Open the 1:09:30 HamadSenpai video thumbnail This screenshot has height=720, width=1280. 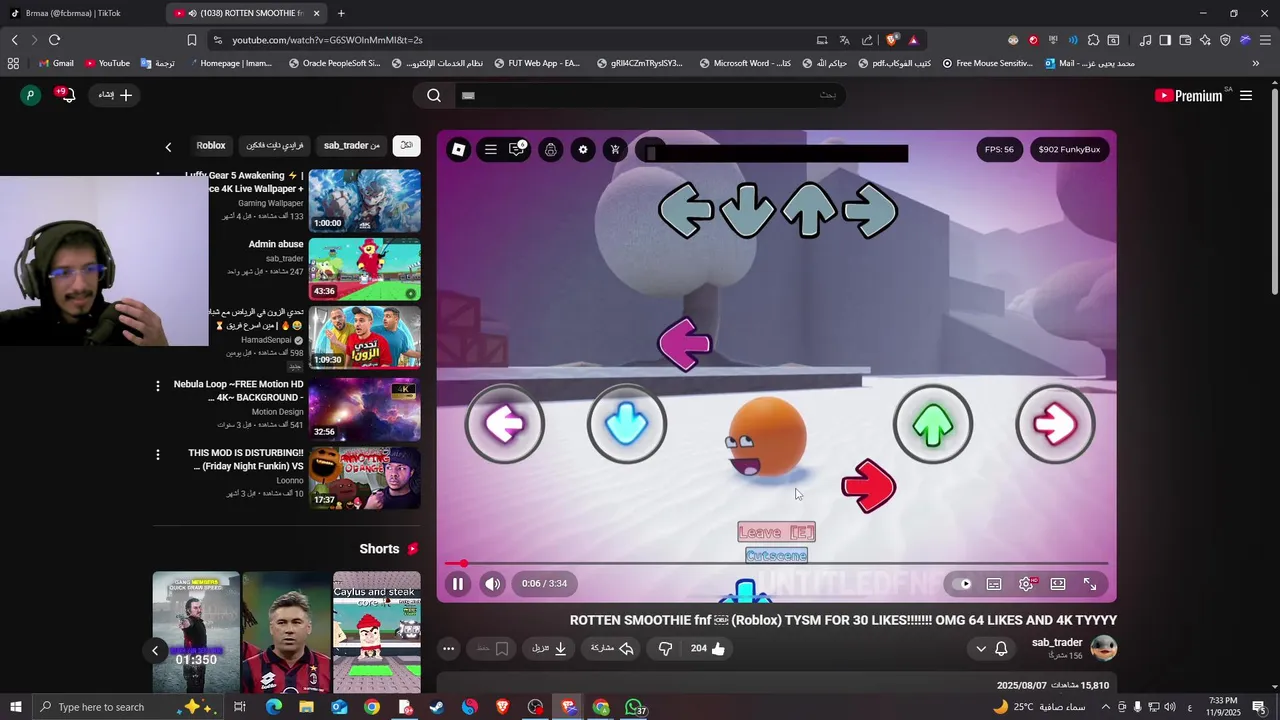(x=365, y=338)
